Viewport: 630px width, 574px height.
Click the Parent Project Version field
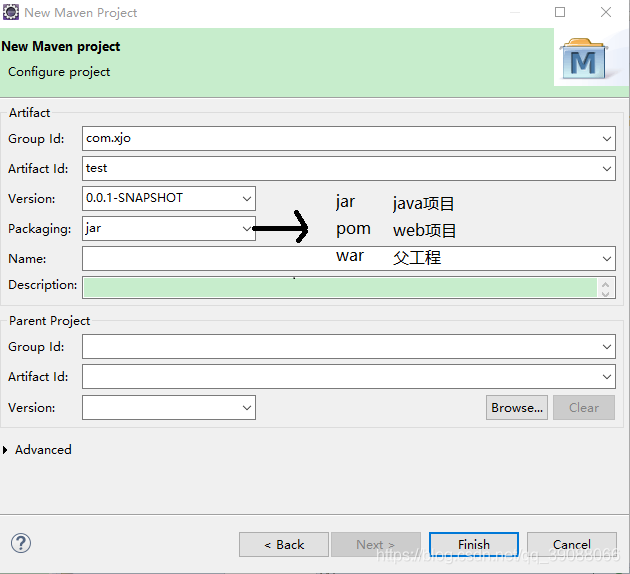coord(169,408)
